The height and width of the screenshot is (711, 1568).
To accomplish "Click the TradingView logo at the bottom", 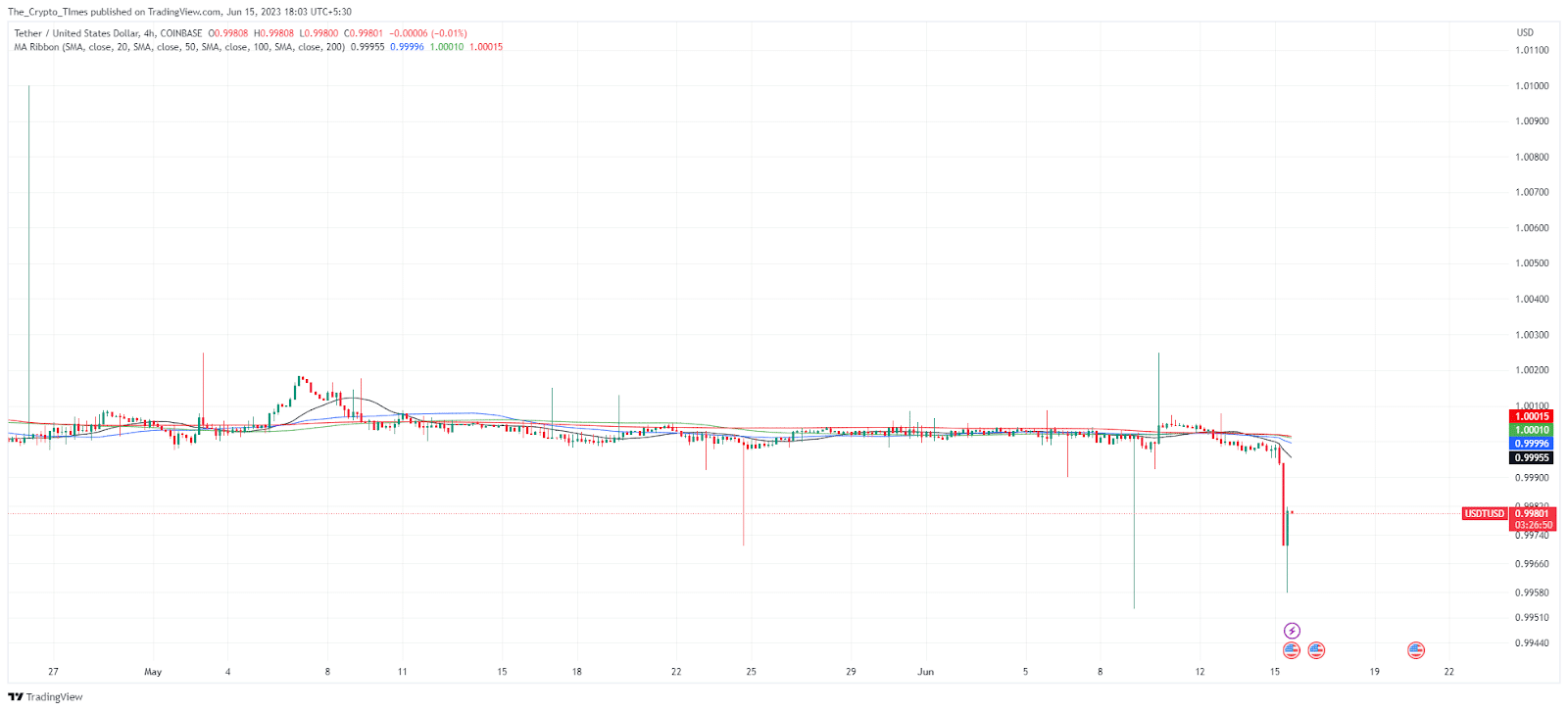I will (x=46, y=697).
